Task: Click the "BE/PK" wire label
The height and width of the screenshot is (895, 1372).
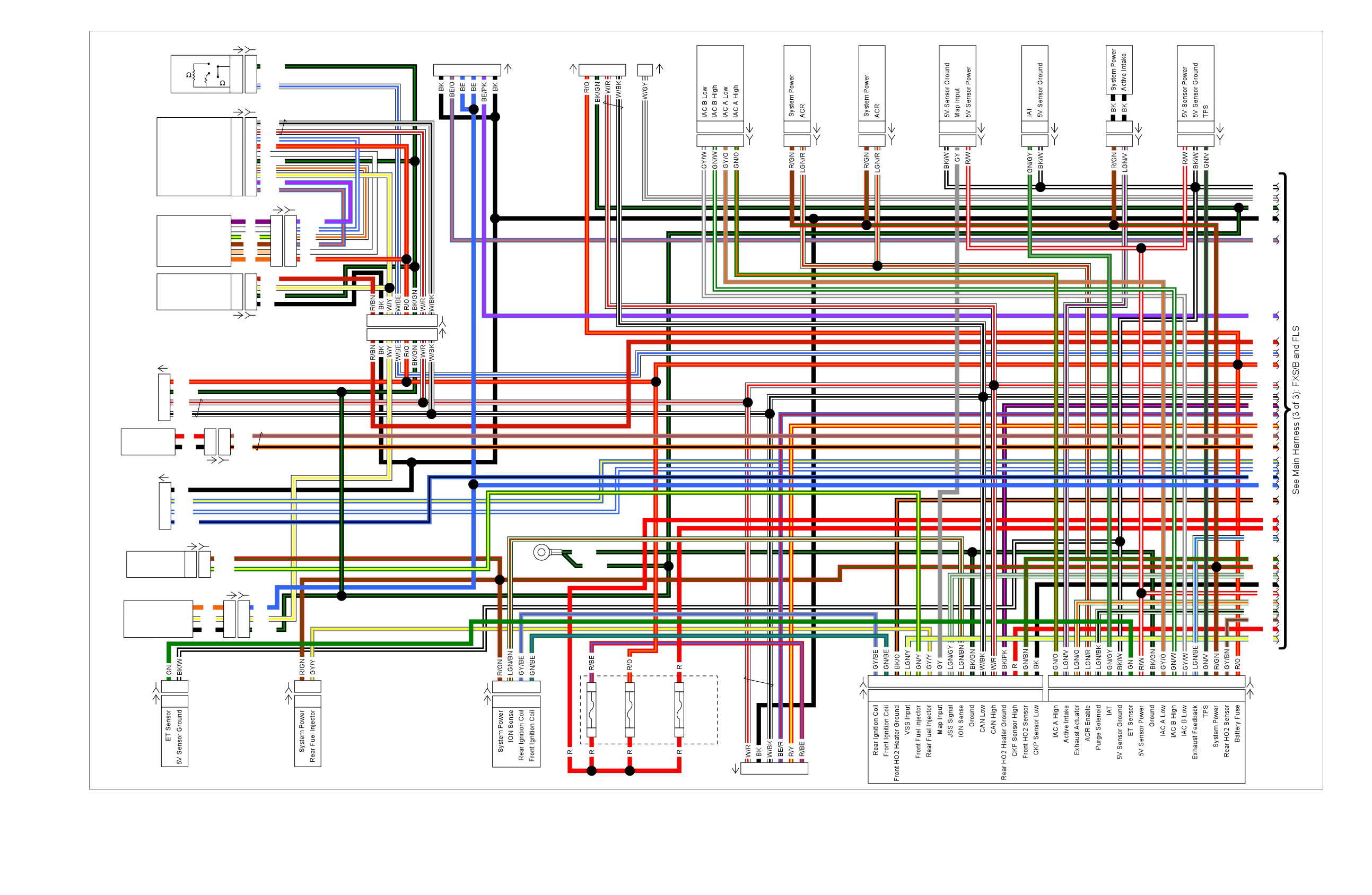Action: pyautogui.click(x=484, y=92)
